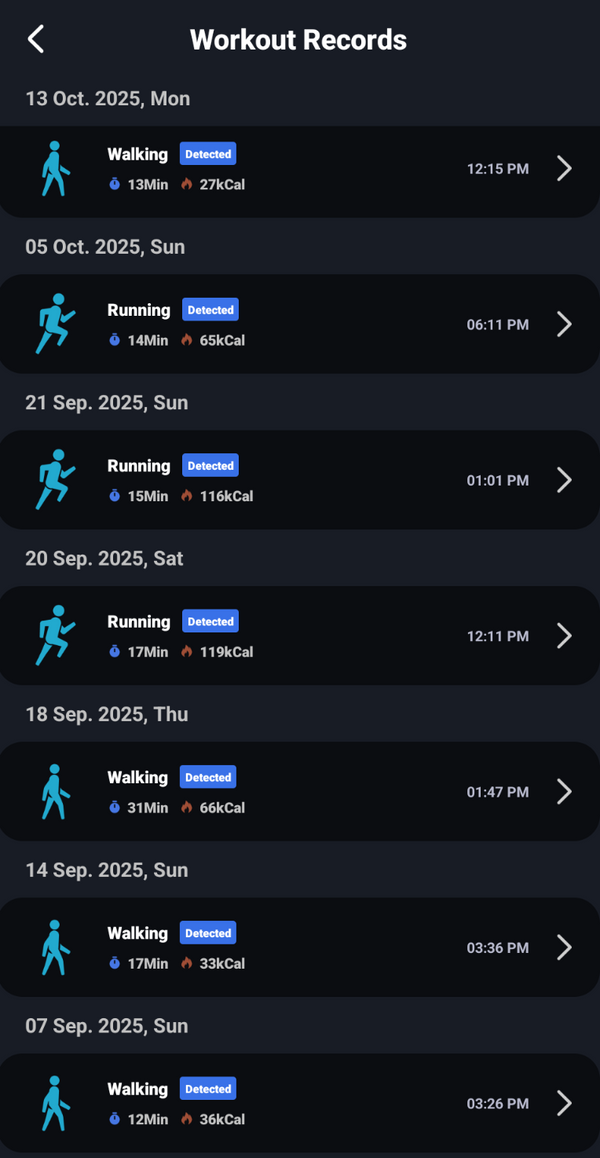This screenshot has width=600, height=1158.
Task: Open details chevron for 01:01 PM run
Action: click(564, 480)
